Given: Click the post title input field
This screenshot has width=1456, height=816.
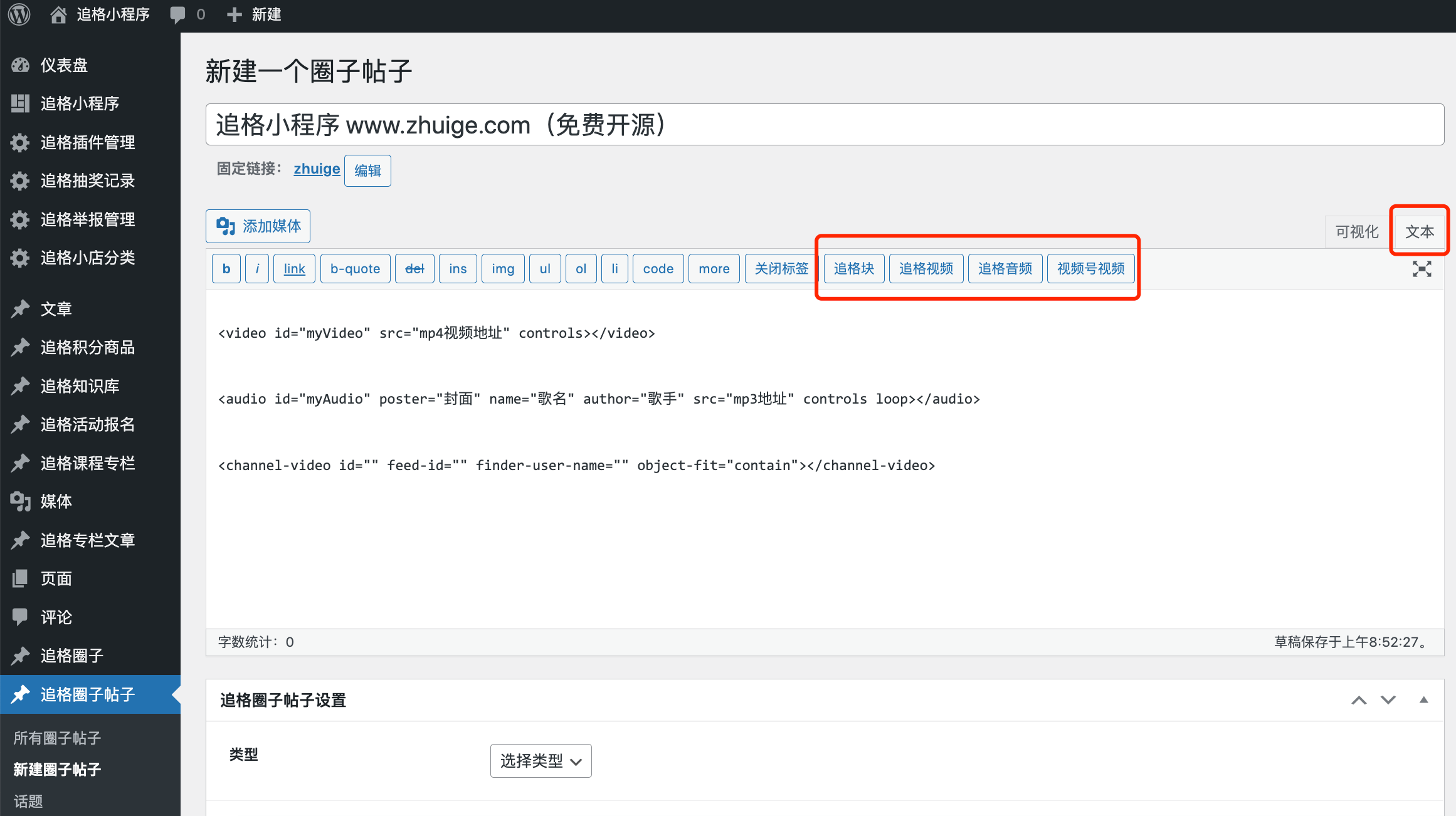Looking at the screenshot, I should (825, 125).
